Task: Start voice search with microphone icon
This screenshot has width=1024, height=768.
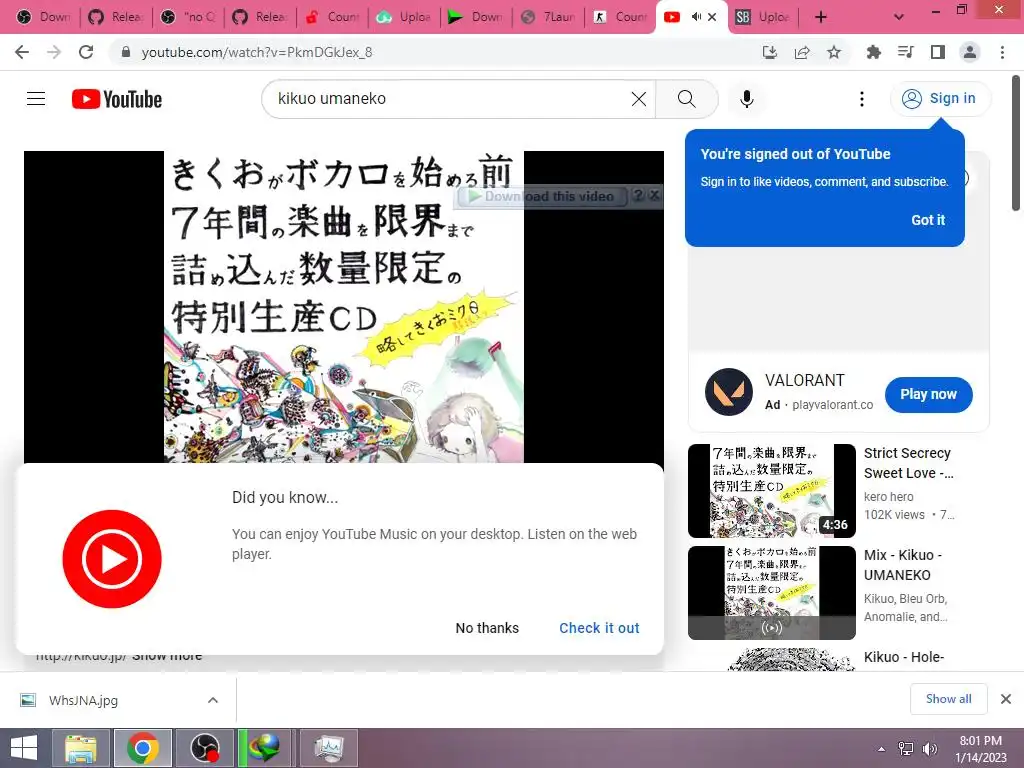Action: [x=746, y=99]
